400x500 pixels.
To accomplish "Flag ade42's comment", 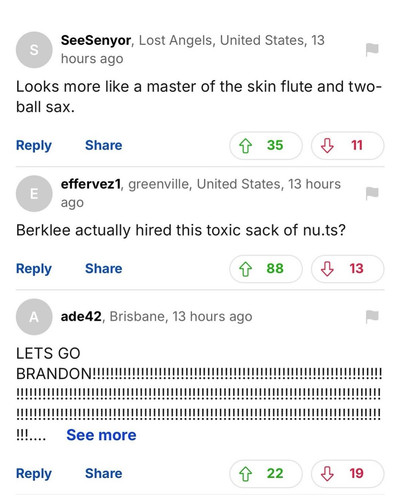I will click(x=372, y=317).
